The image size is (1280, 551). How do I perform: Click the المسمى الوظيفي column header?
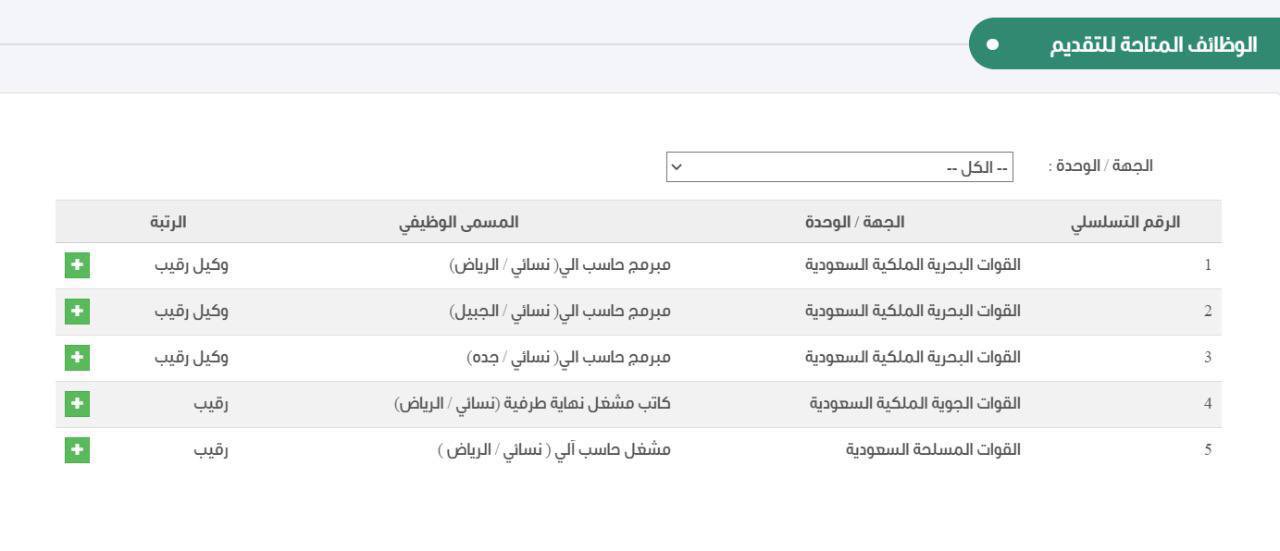pos(459,222)
